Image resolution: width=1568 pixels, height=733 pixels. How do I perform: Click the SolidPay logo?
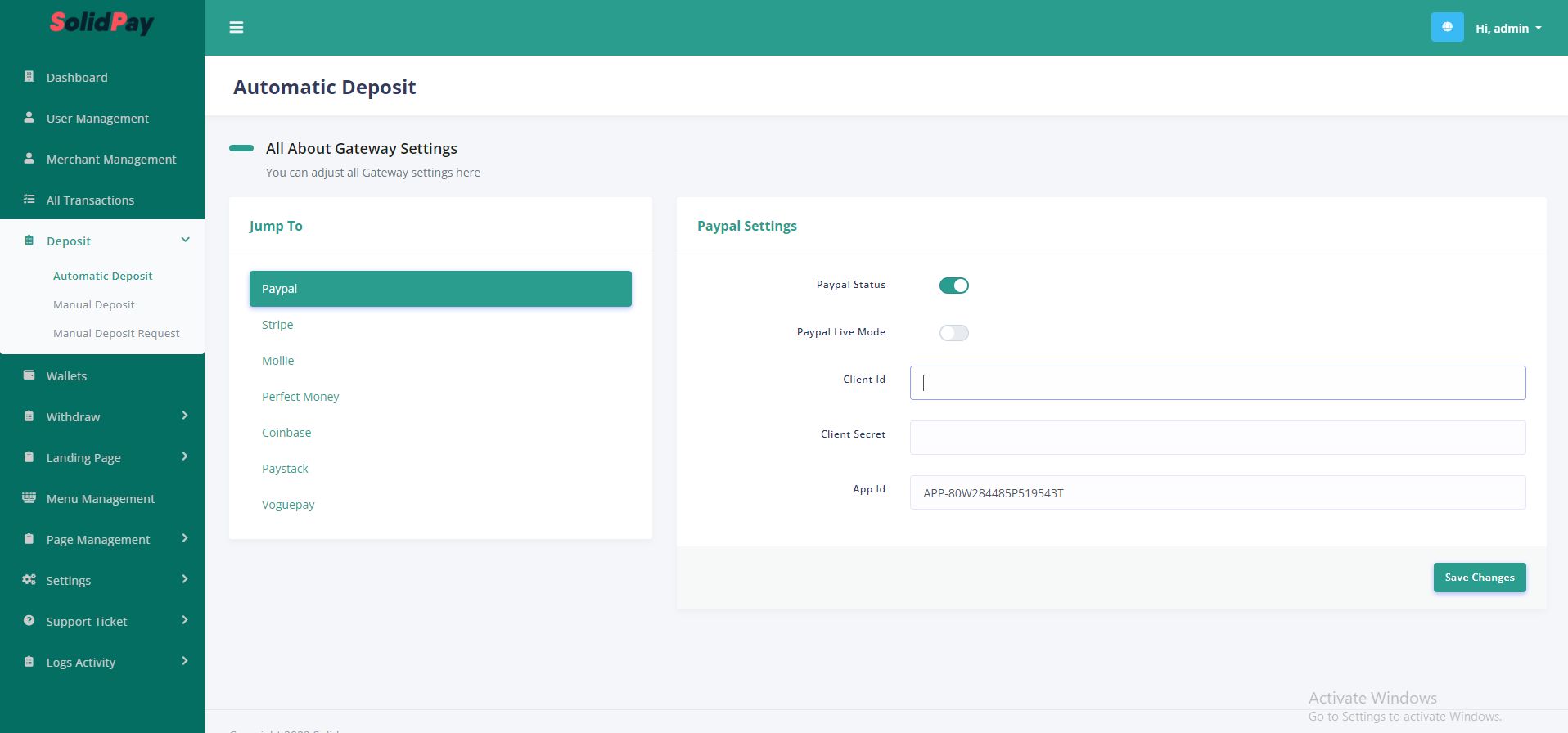click(101, 23)
